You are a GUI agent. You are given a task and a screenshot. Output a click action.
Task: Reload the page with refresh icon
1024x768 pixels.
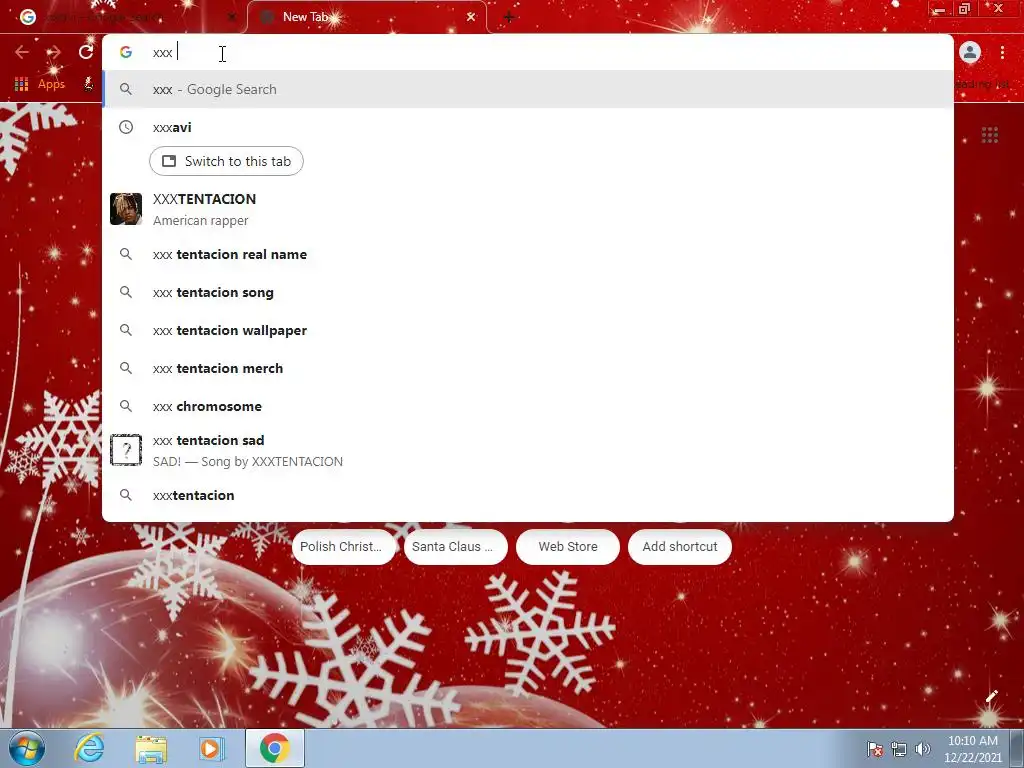click(x=86, y=52)
